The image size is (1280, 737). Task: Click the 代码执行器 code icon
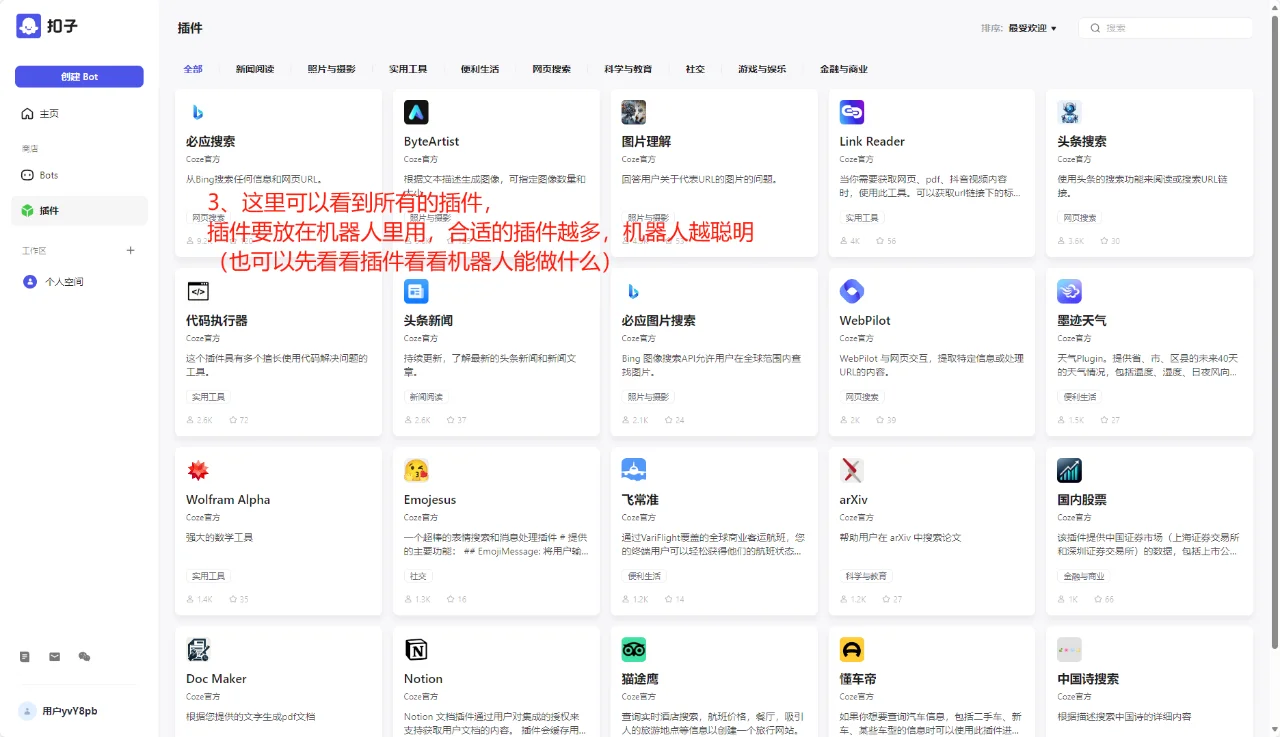[x=198, y=291]
